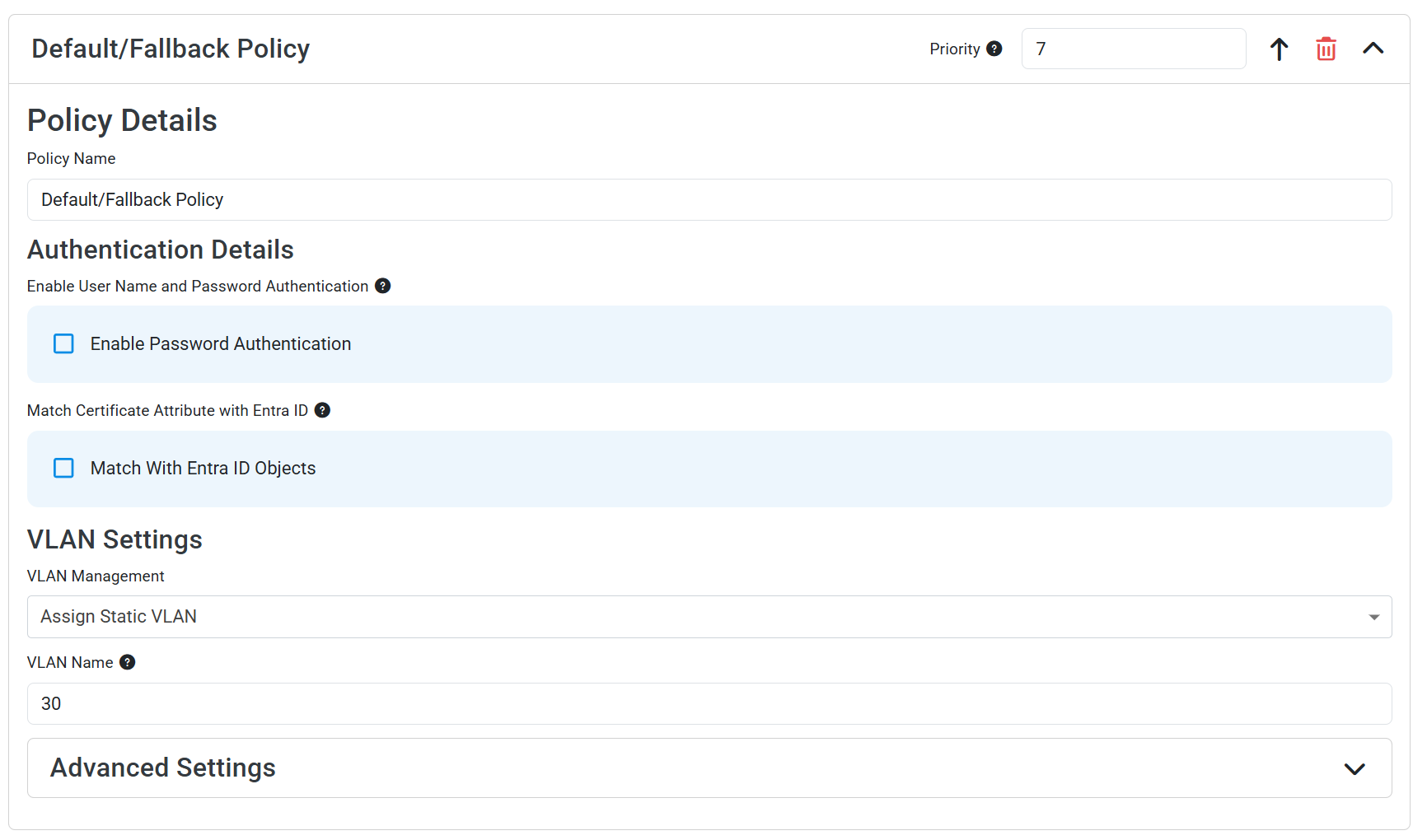
Task: Click the Assign Static VLAN dropdown arrow
Action: click(x=1373, y=617)
